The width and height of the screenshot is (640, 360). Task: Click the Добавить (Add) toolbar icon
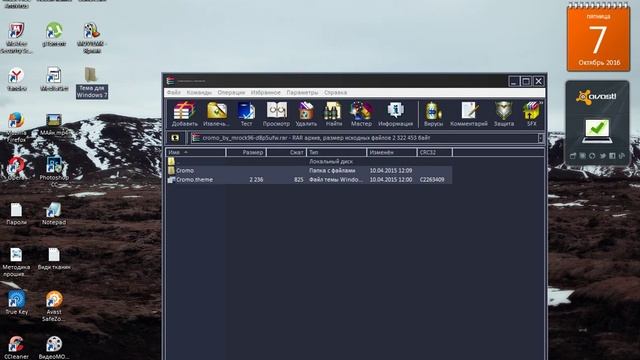184,114
